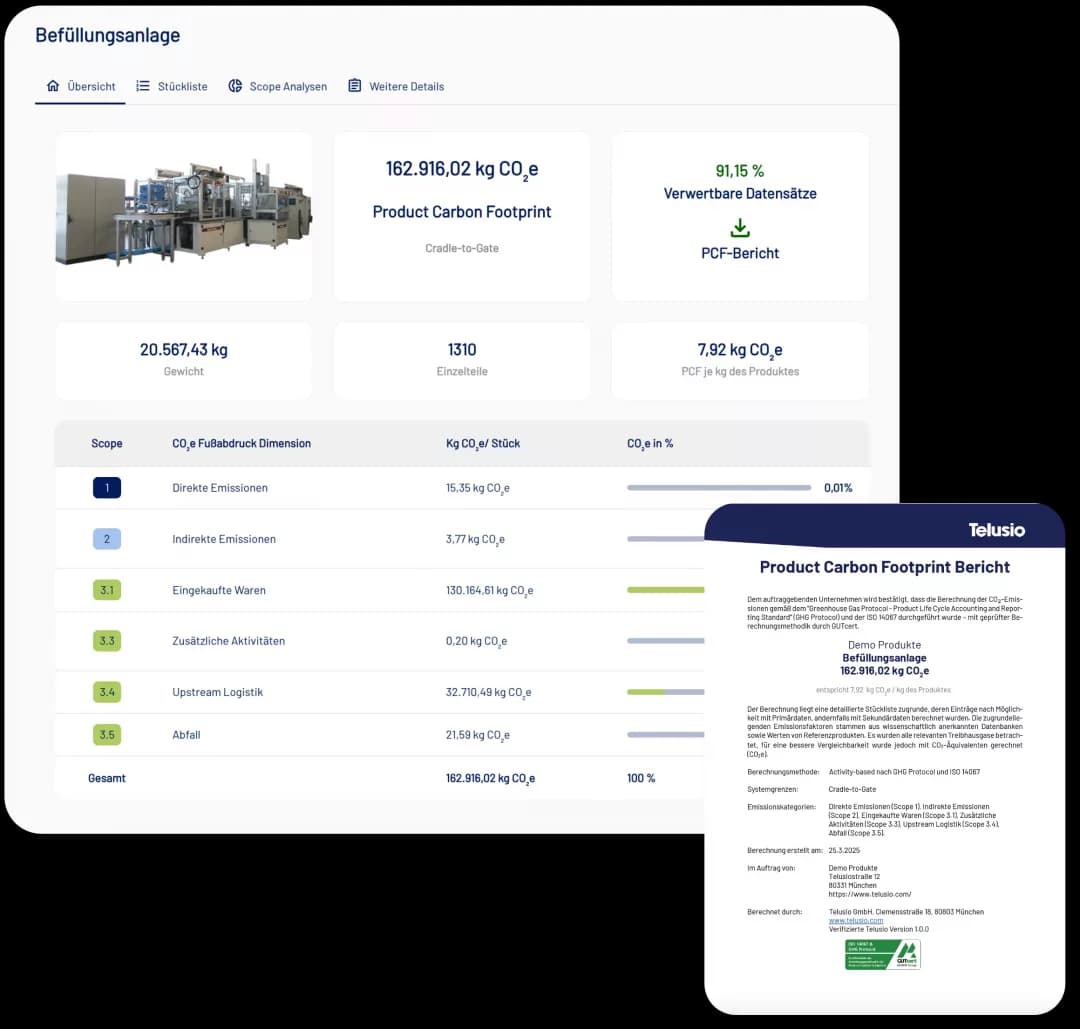Viewport: 1080px width, 1029px height.
Task: Click the Eingekaufte Waren green progress bar
Action: [x=665, y=590]
